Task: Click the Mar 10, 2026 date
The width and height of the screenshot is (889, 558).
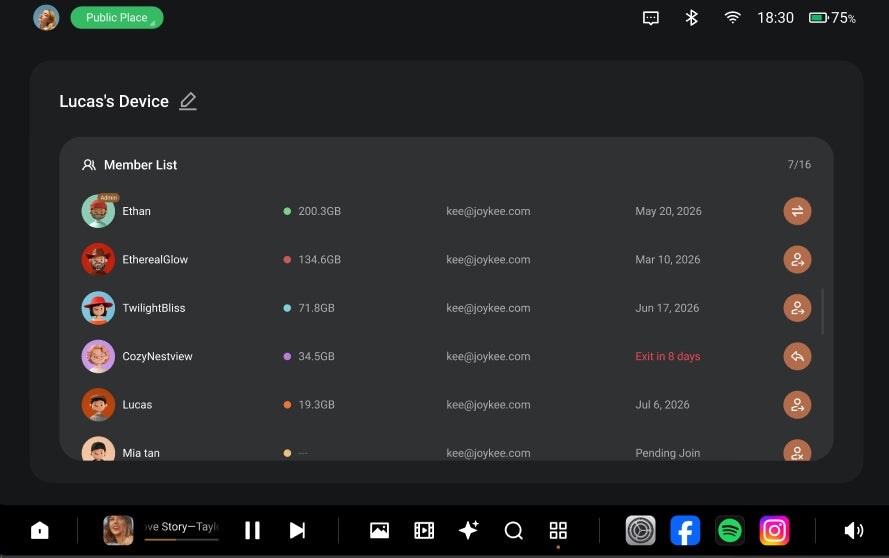Action: [x=667, y=260]
